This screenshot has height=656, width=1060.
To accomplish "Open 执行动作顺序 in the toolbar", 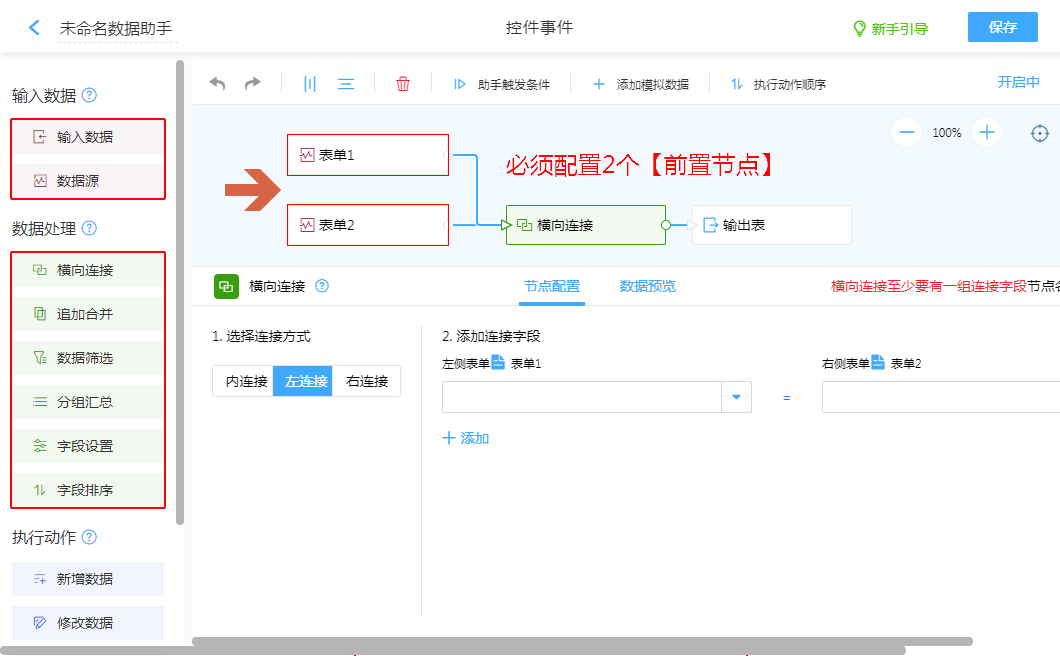I will (x=778, y=85).
